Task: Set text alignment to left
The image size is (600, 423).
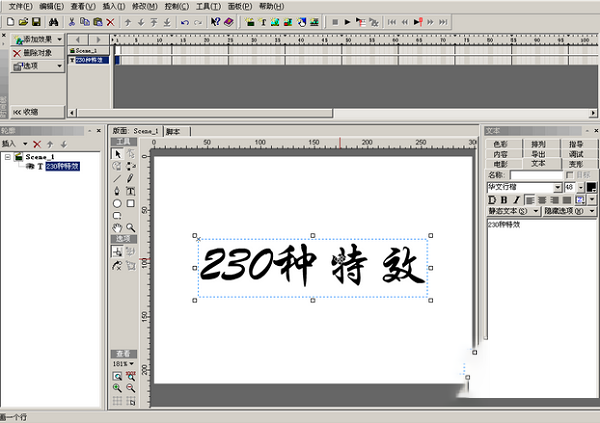Action: [x=530, y=200]
